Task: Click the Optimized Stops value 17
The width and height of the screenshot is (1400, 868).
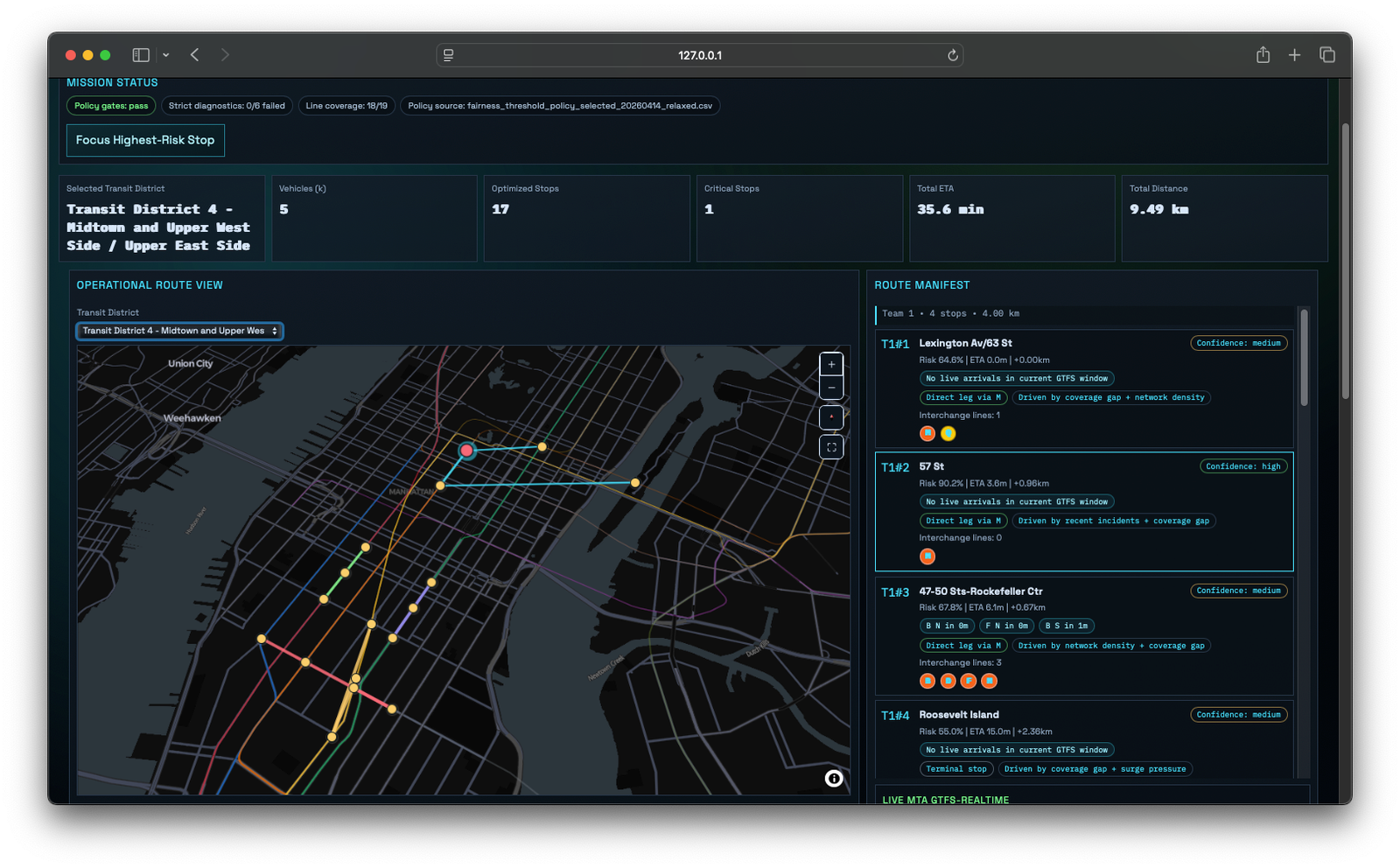Action: (x=500, y=209)
